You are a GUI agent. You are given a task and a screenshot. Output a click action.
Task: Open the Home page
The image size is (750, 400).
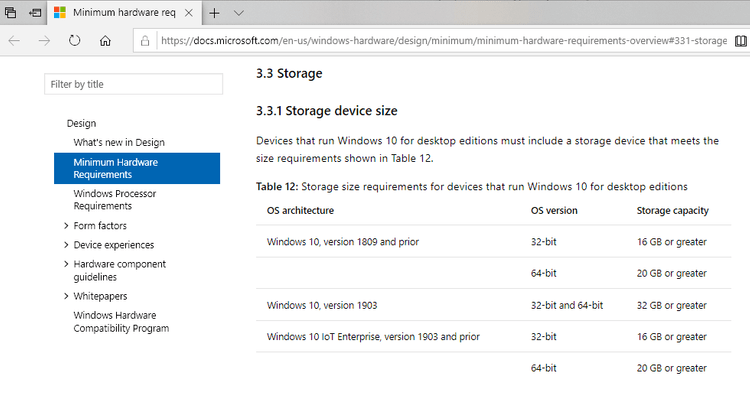(105, 41)
